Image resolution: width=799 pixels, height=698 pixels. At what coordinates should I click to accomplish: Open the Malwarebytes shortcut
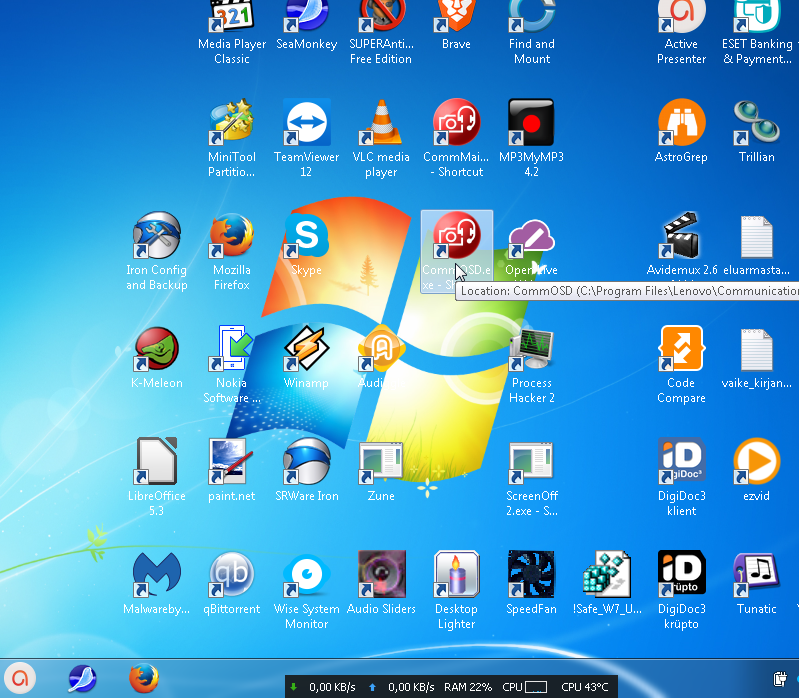pos(157,574)
